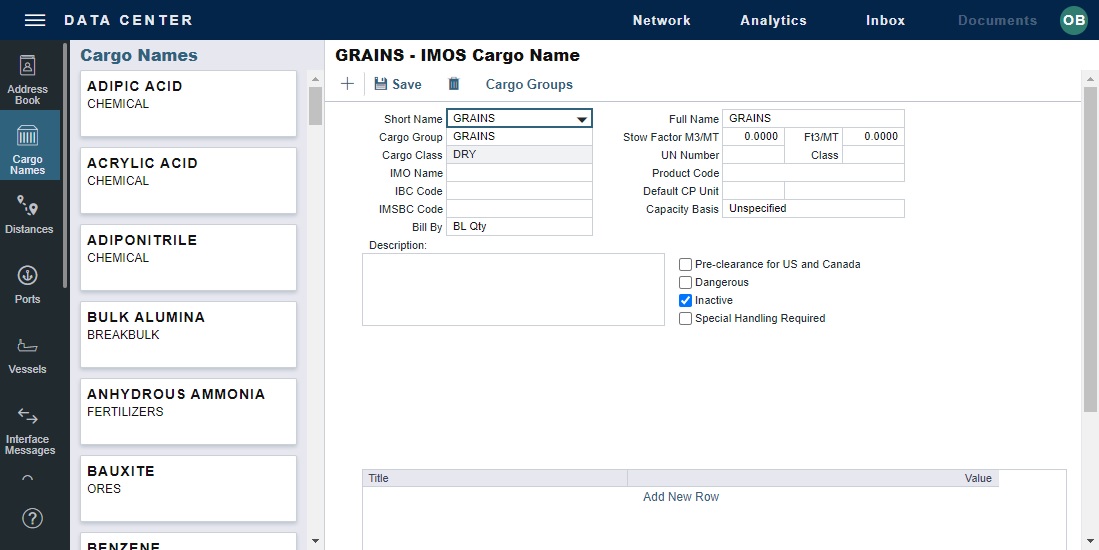1099x550 pixels.
Task: Uncheck the Inactive checkbox
Action: [x=685, y=301]
